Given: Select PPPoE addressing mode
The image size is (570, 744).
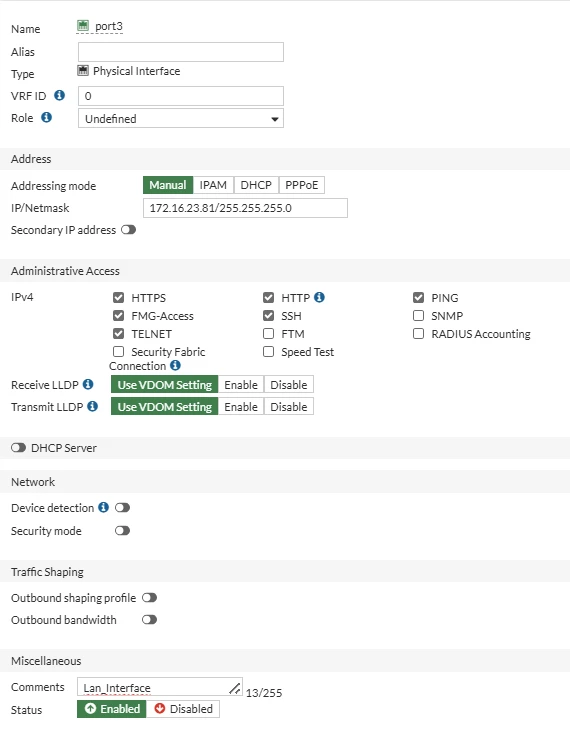Looking at the screenshot, I should [301, 185].
